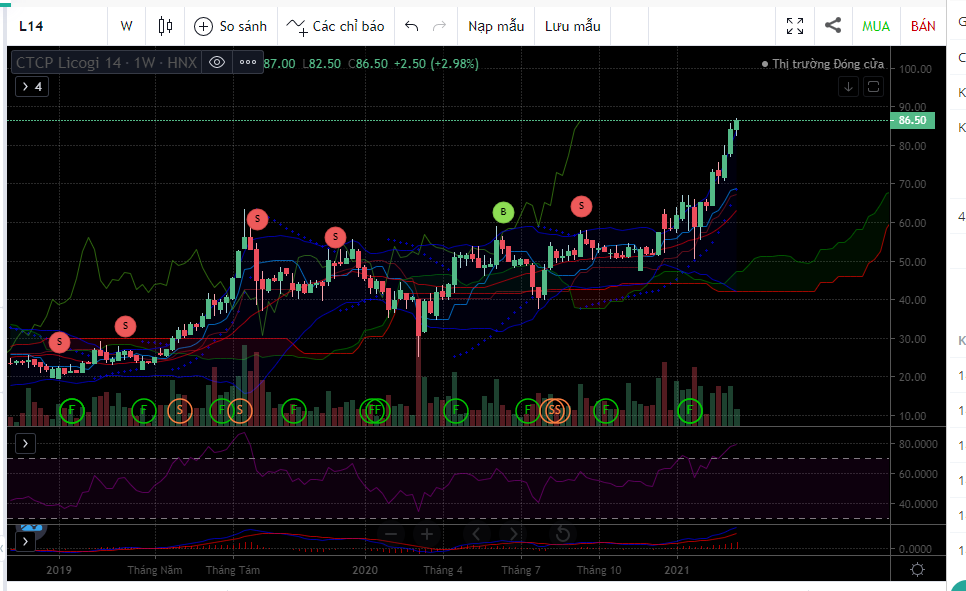
Task: Undo the last chart action
Action: click(x=412, y=26)
